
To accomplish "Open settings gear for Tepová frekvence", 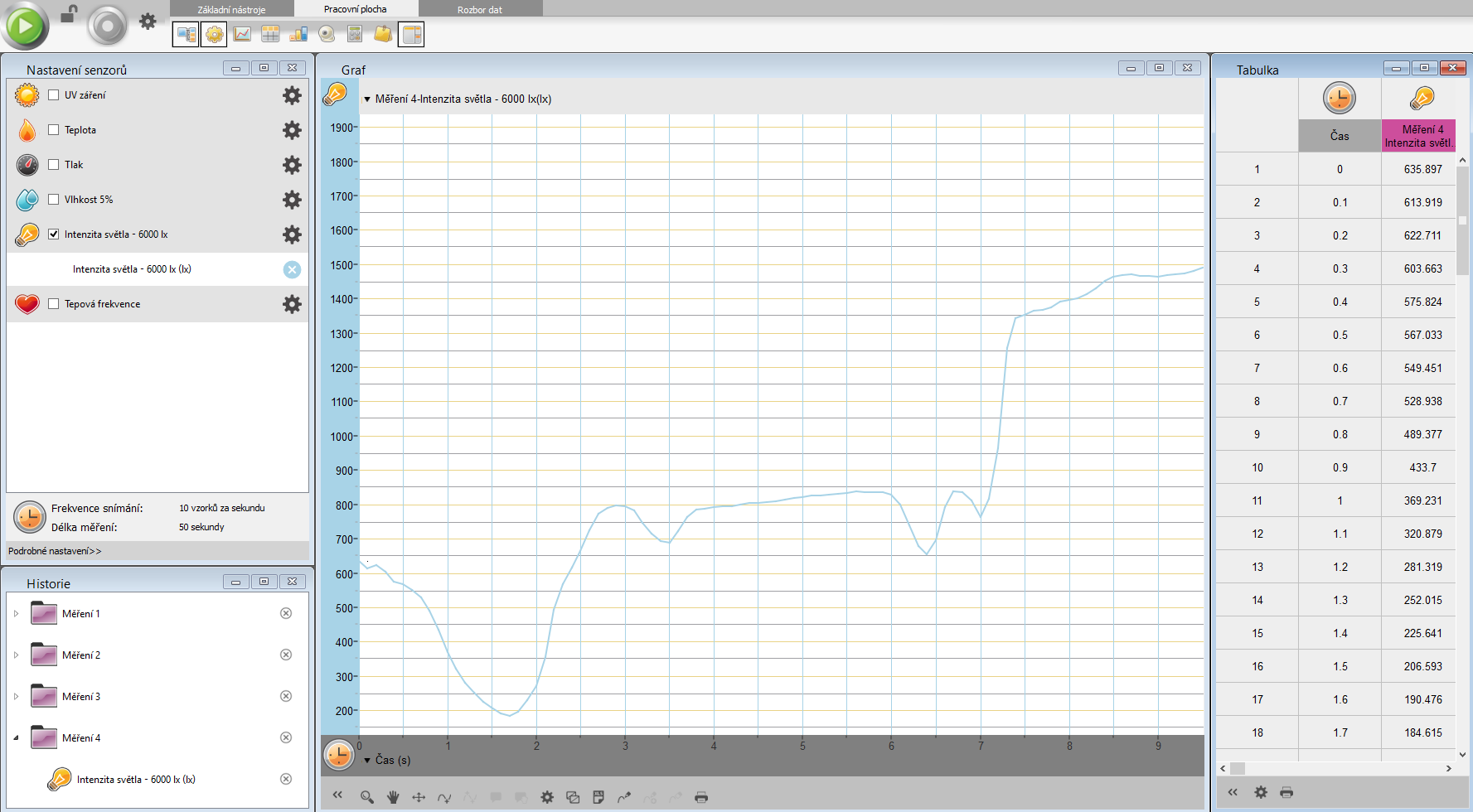I will click(x=292, y=304).
